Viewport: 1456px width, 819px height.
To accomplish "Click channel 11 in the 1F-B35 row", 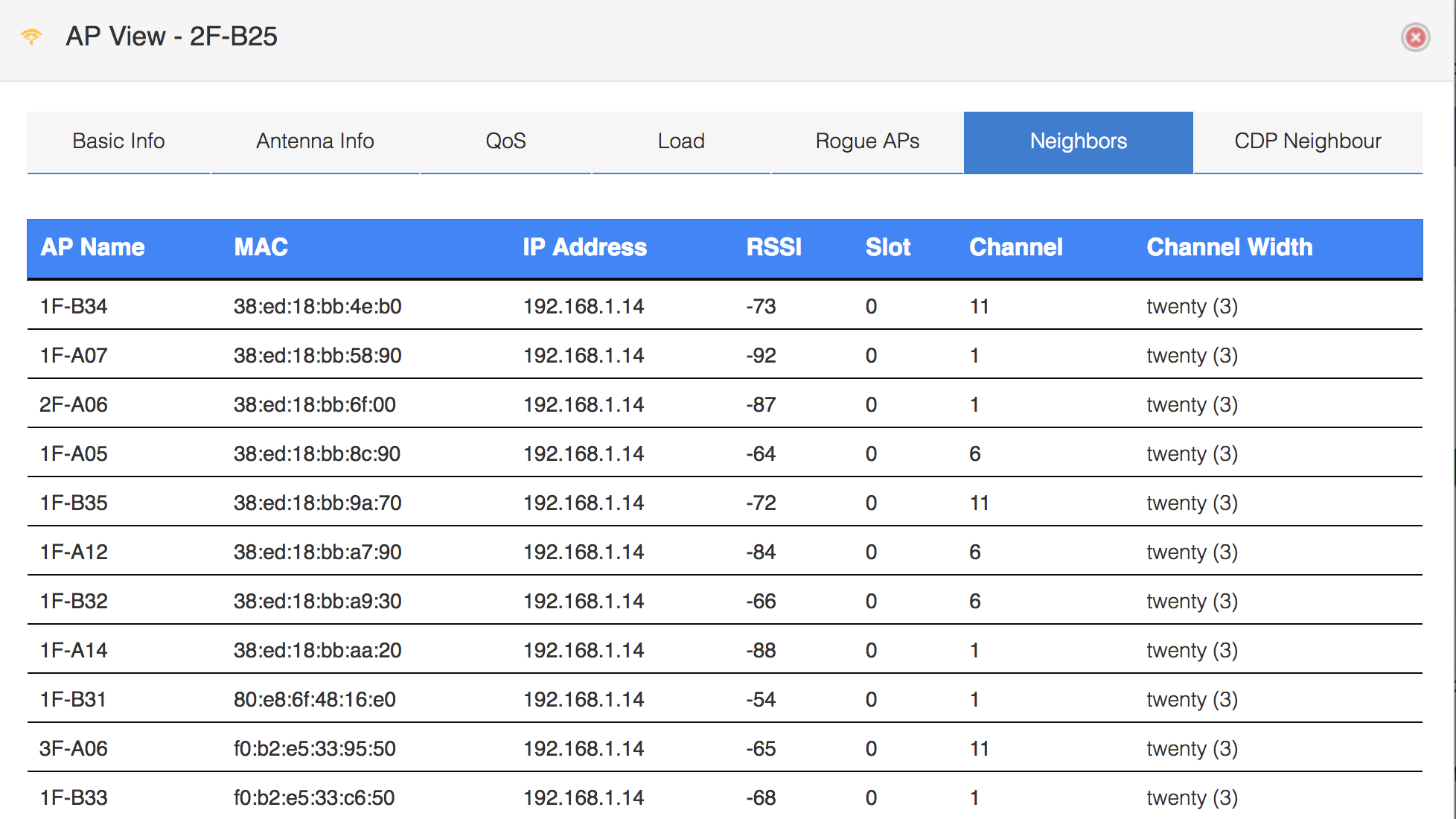I will point(980,503).
